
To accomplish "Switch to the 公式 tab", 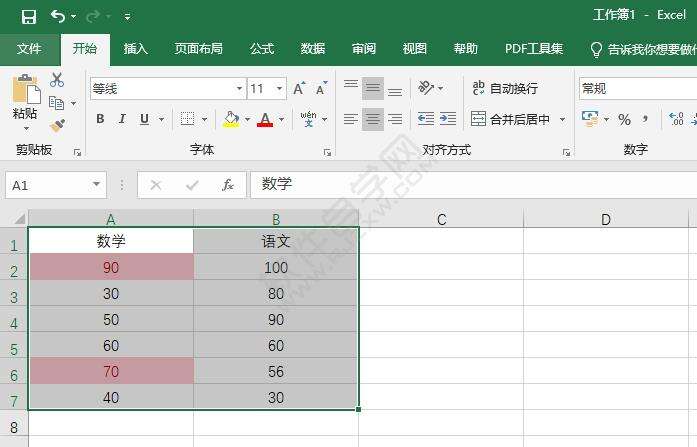I will pos(262,48).
